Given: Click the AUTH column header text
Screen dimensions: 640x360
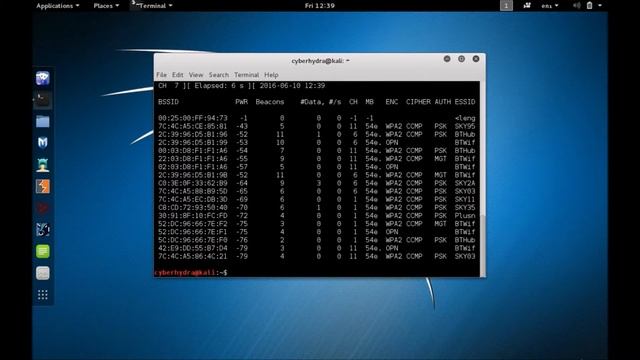Looking at the screenshot, I should tap(443, 102).
